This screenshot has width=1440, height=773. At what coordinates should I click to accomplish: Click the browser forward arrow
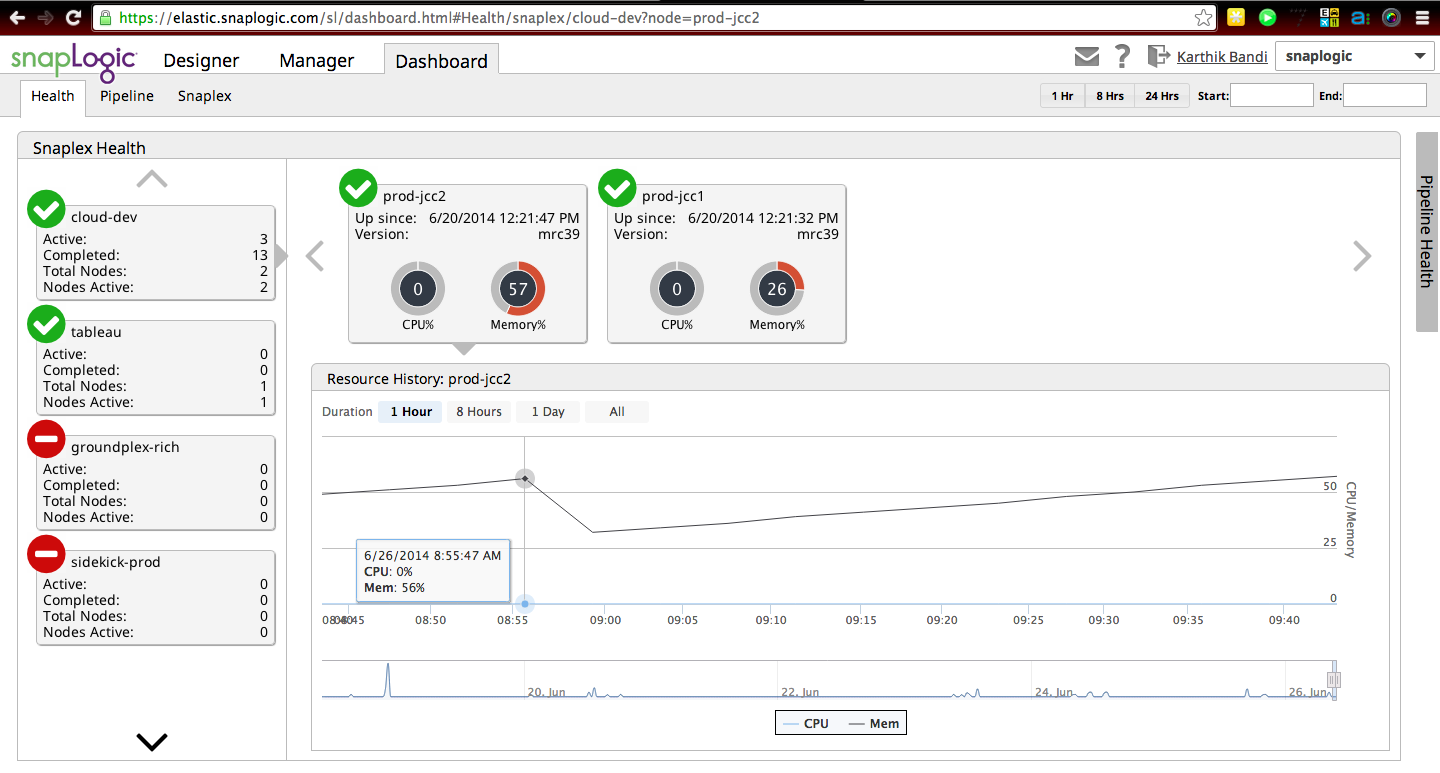pos(45,17)
